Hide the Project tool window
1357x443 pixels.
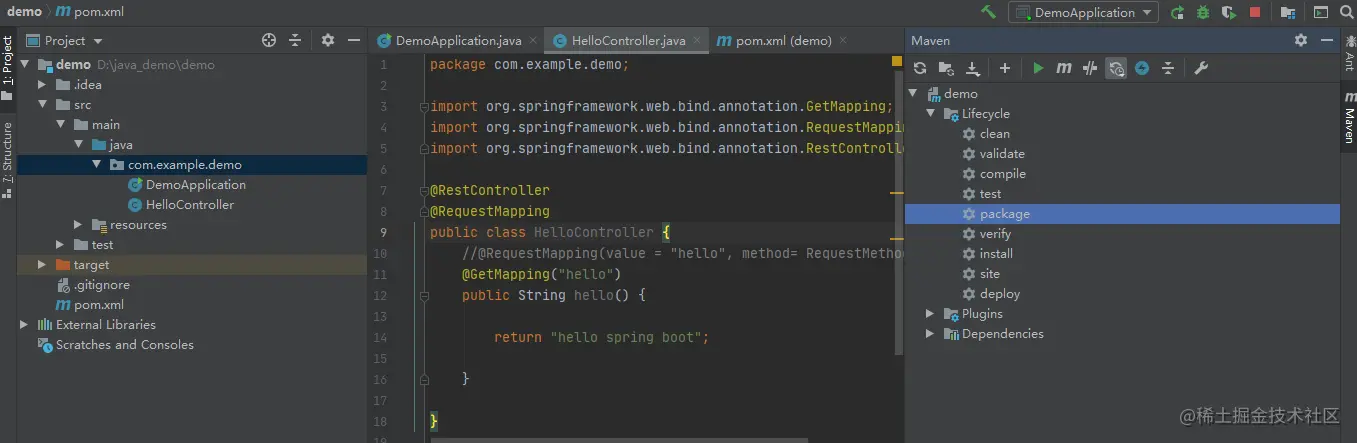(354, 40)
